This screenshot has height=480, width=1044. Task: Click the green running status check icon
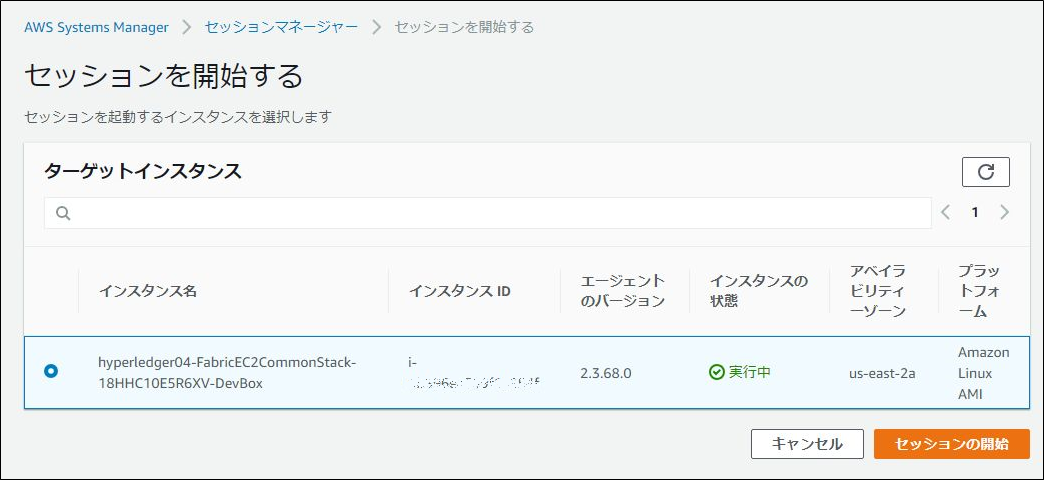tap(716, 372)
